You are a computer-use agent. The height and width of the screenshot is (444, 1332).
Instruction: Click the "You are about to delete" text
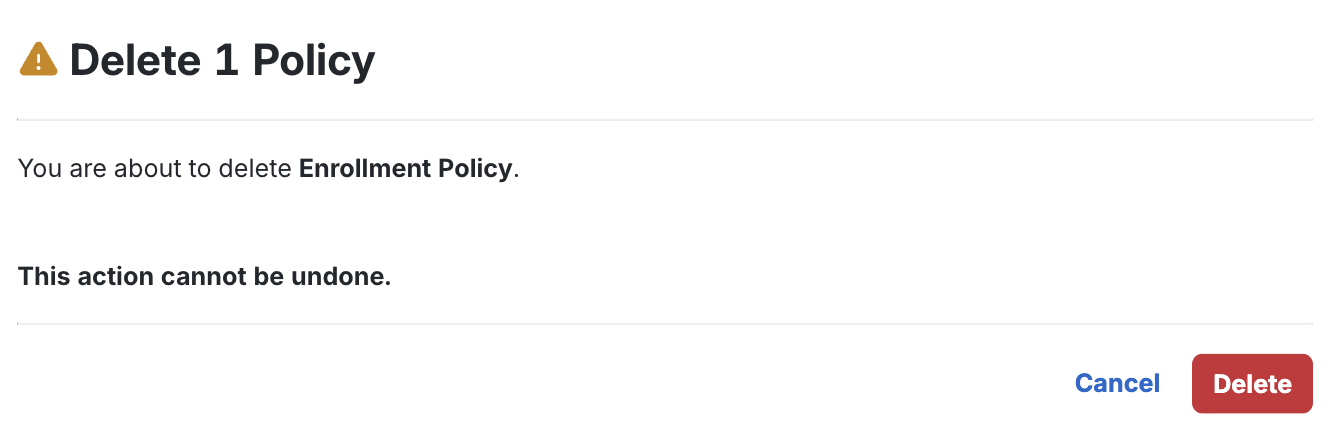click(156, 168)
